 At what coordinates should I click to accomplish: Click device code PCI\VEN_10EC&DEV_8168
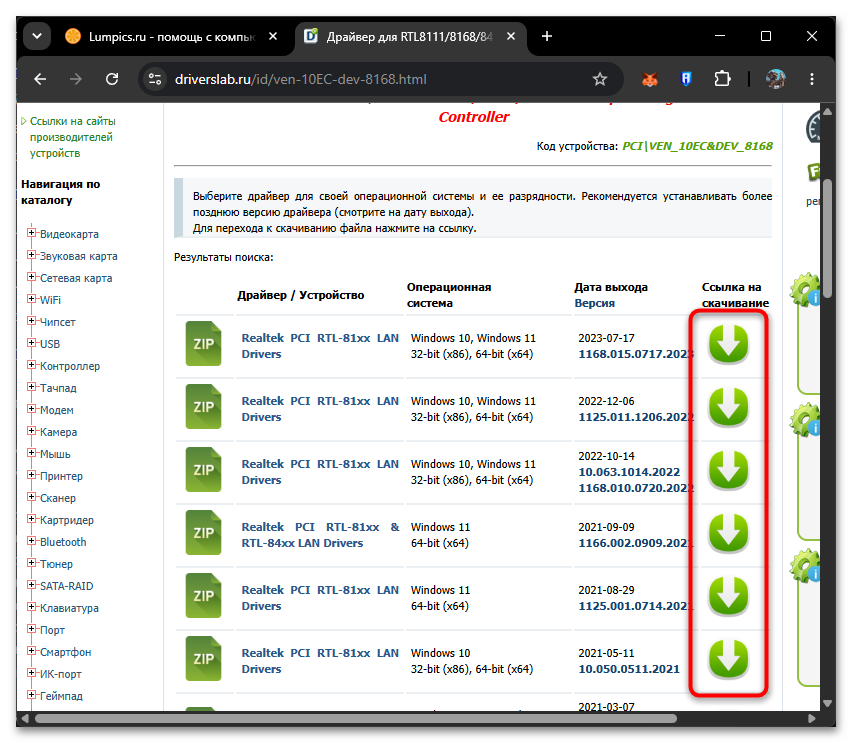coord(697,146)
